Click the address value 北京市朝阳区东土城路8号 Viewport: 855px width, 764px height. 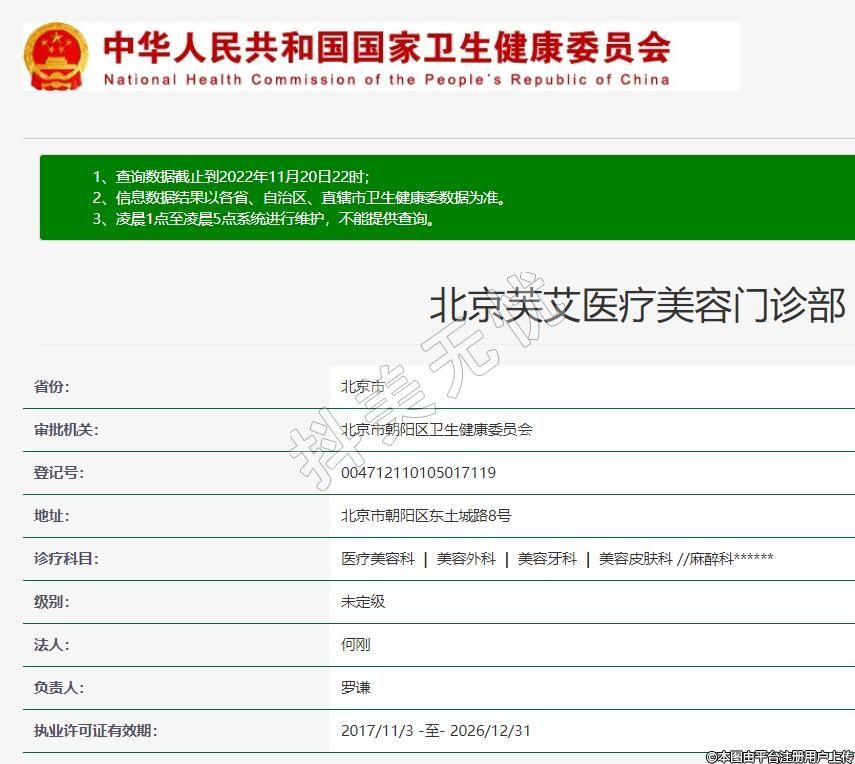(x=426, y=516)
